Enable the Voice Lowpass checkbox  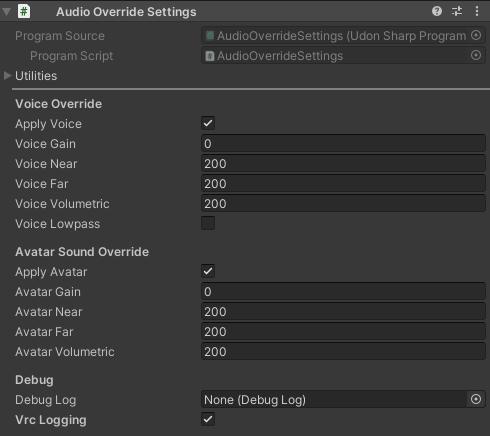tap(208, 223)
